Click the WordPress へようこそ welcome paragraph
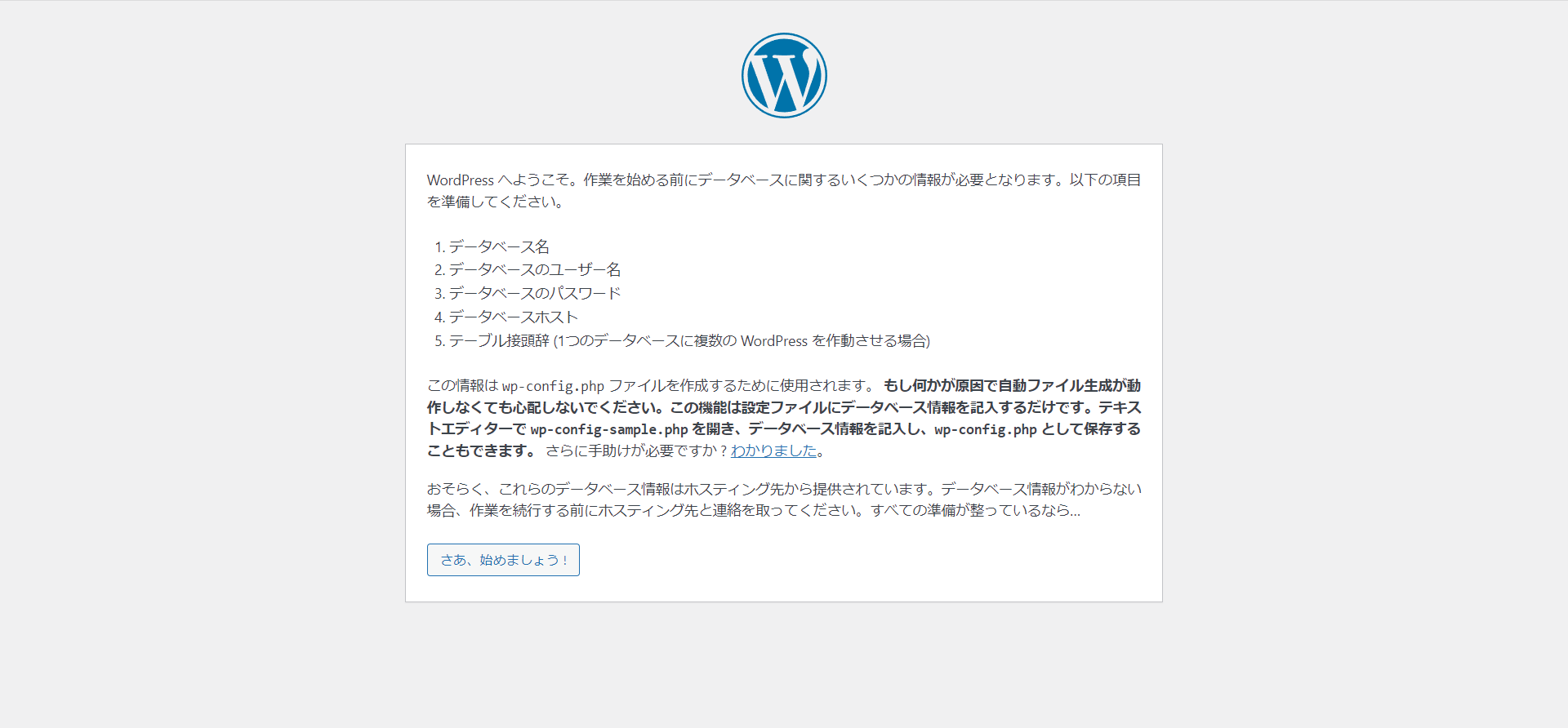Screen dimensions: 1568x728 784,190
